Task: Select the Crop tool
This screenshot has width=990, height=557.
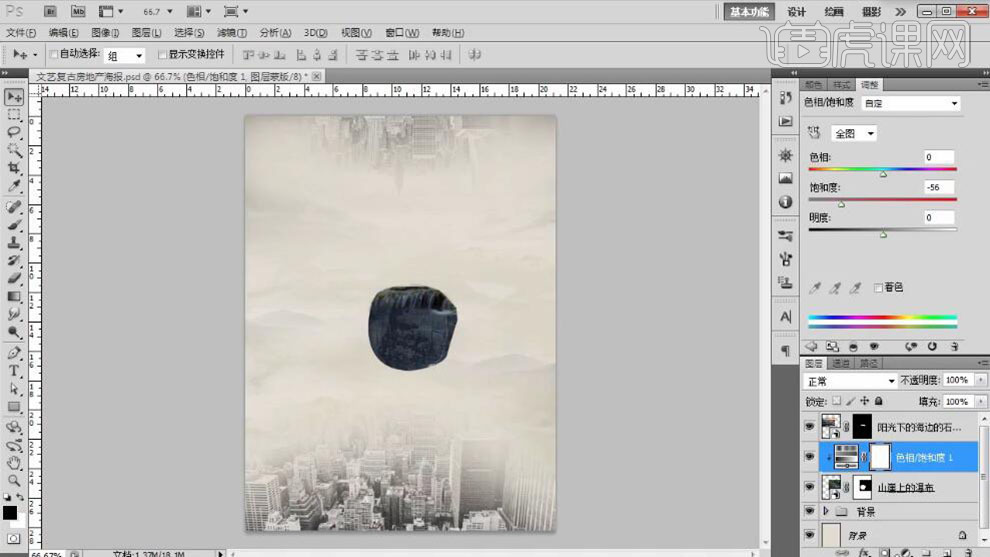Action: pos(14,168)
